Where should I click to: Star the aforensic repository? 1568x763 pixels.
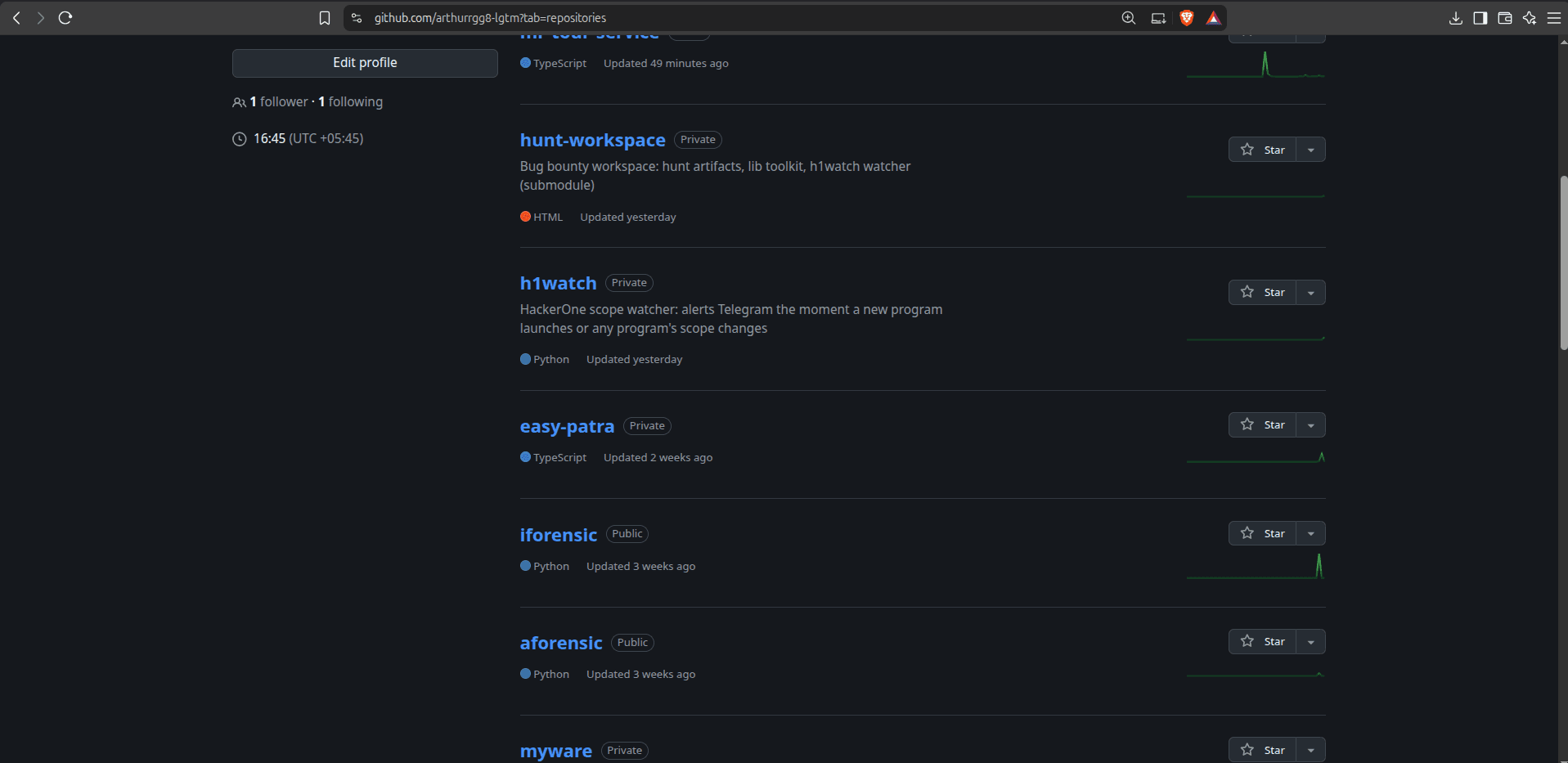tap(1262, 641)
